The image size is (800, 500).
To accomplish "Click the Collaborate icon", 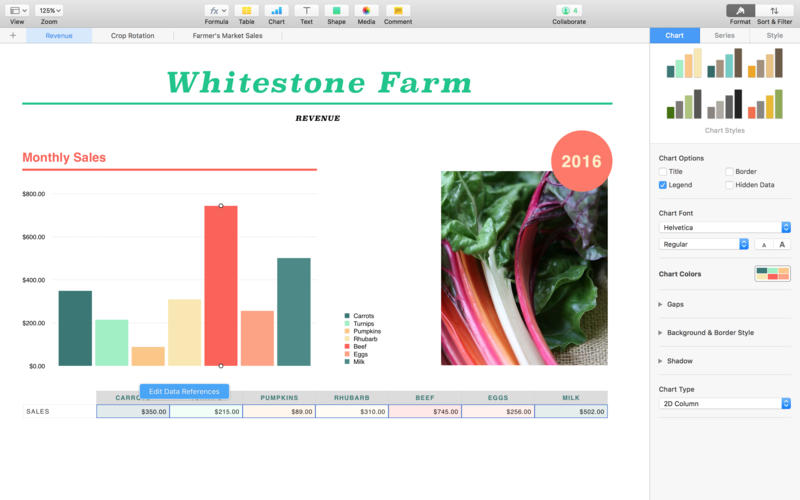I will click(569, 11).
